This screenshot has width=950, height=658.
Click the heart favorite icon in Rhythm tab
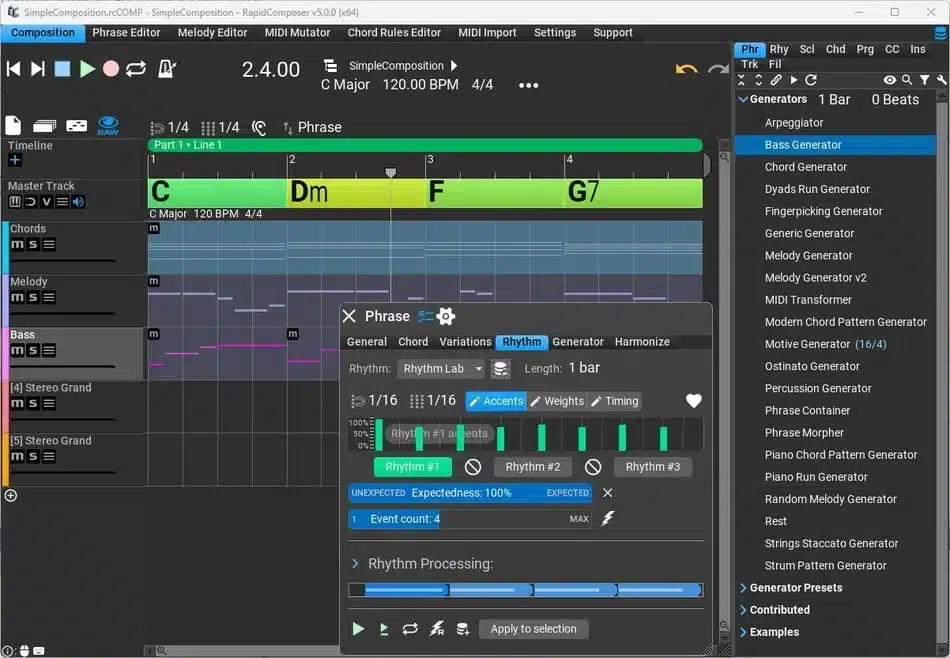(693, 401)
